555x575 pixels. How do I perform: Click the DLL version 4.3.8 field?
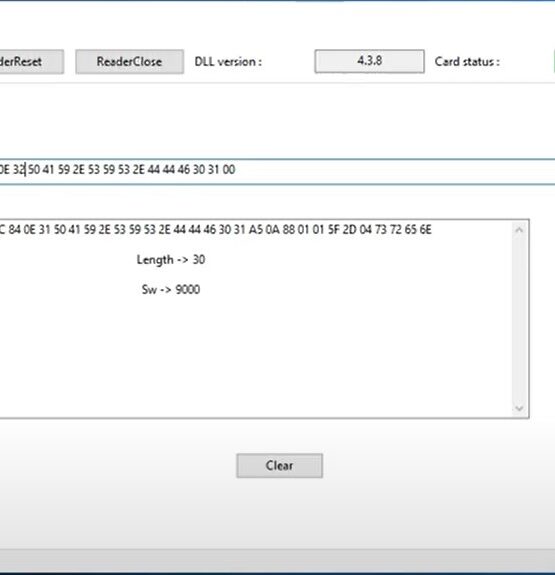click(369, 61)
